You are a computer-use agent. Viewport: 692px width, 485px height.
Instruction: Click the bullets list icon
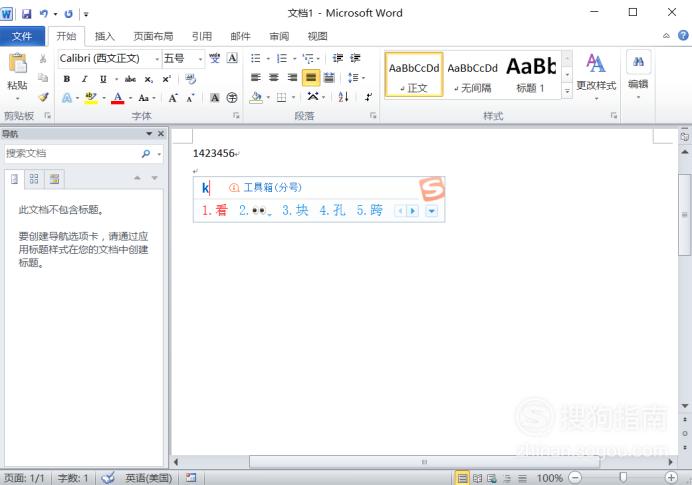256,58
